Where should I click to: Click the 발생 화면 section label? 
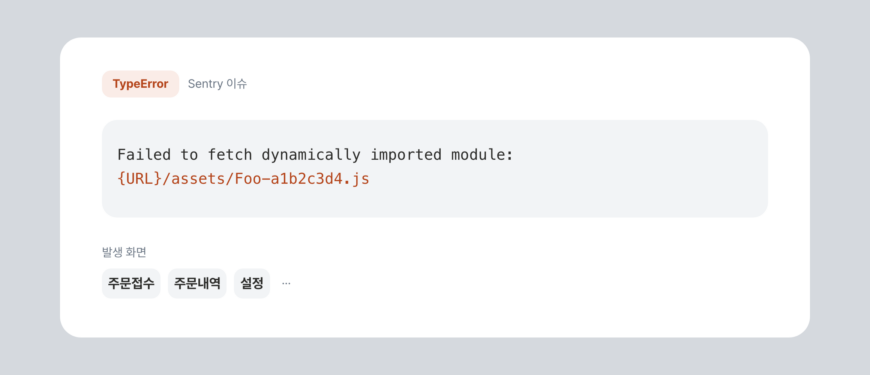click(124, 252)
